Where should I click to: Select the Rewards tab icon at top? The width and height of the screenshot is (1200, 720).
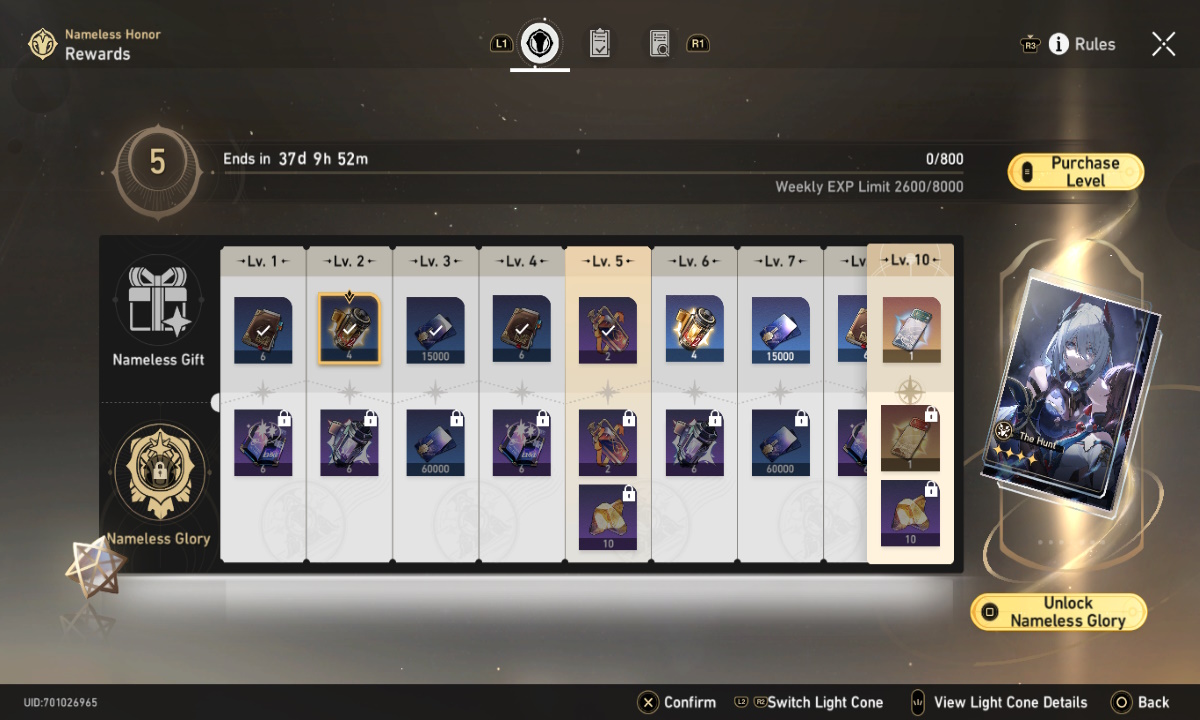click(x=540, y=43)
